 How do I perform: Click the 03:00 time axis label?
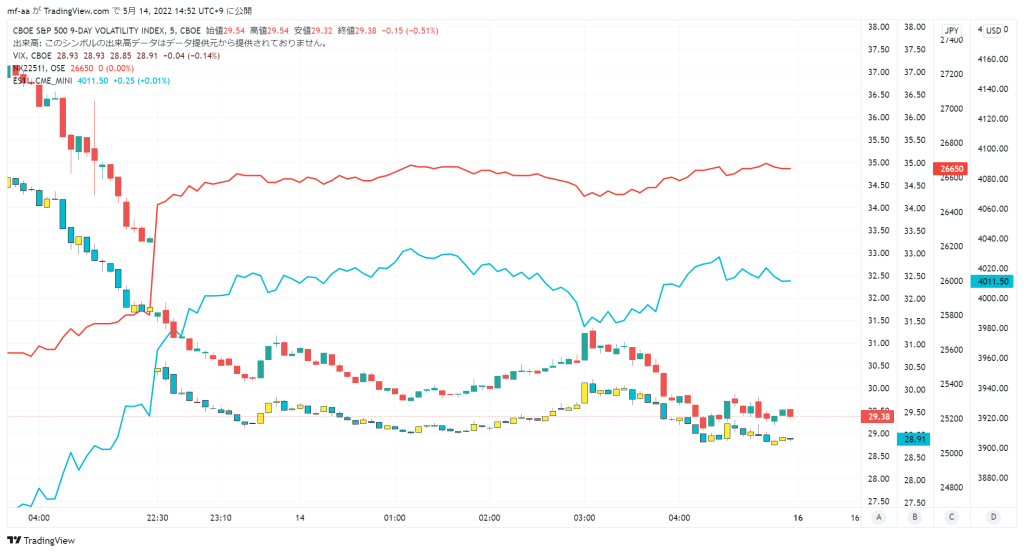[x=584, y=518]
